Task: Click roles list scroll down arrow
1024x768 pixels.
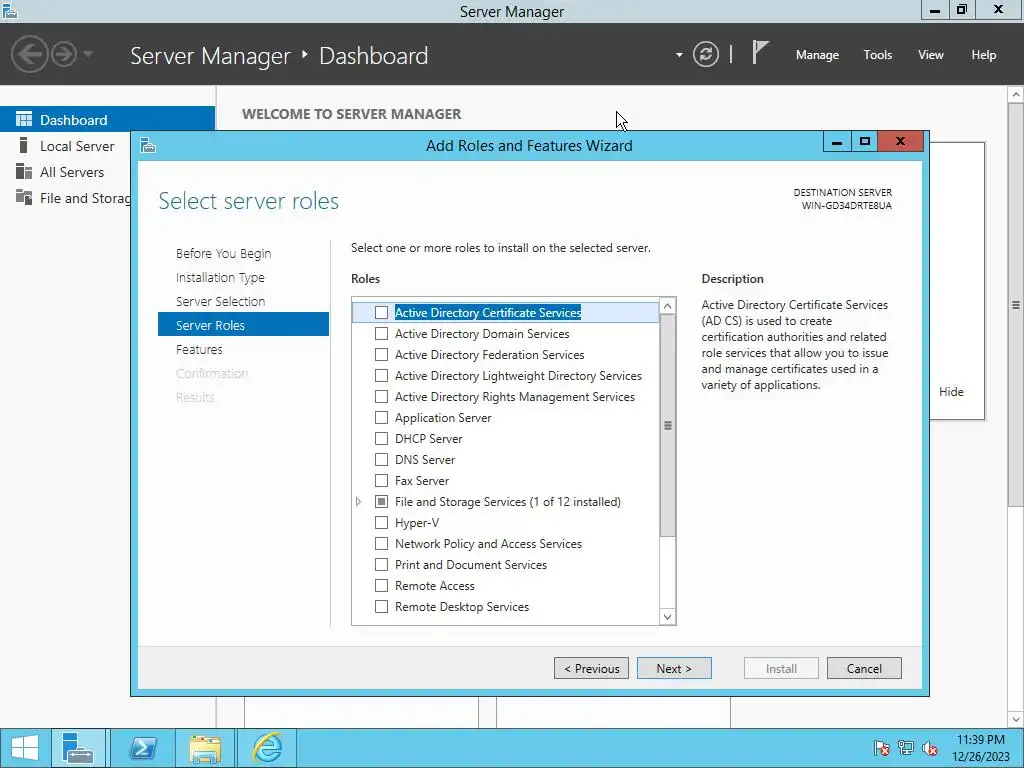Action: [667, 616]
